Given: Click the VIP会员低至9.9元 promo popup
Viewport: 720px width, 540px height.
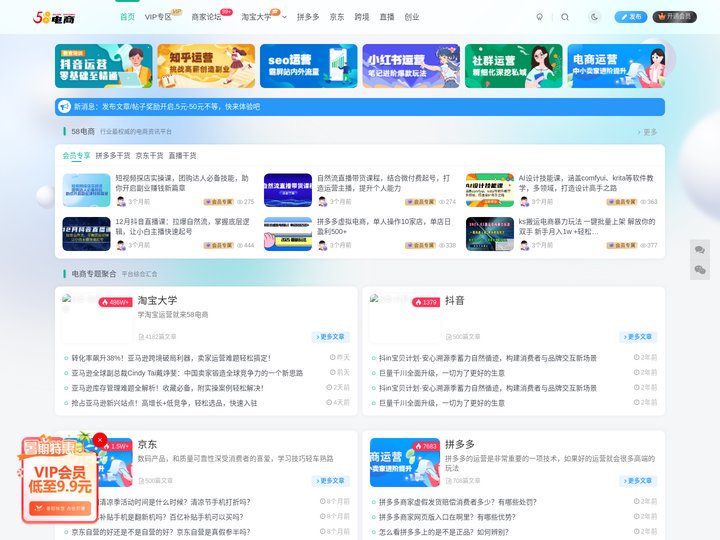Looking at the screenshot, I should point(59,480).
